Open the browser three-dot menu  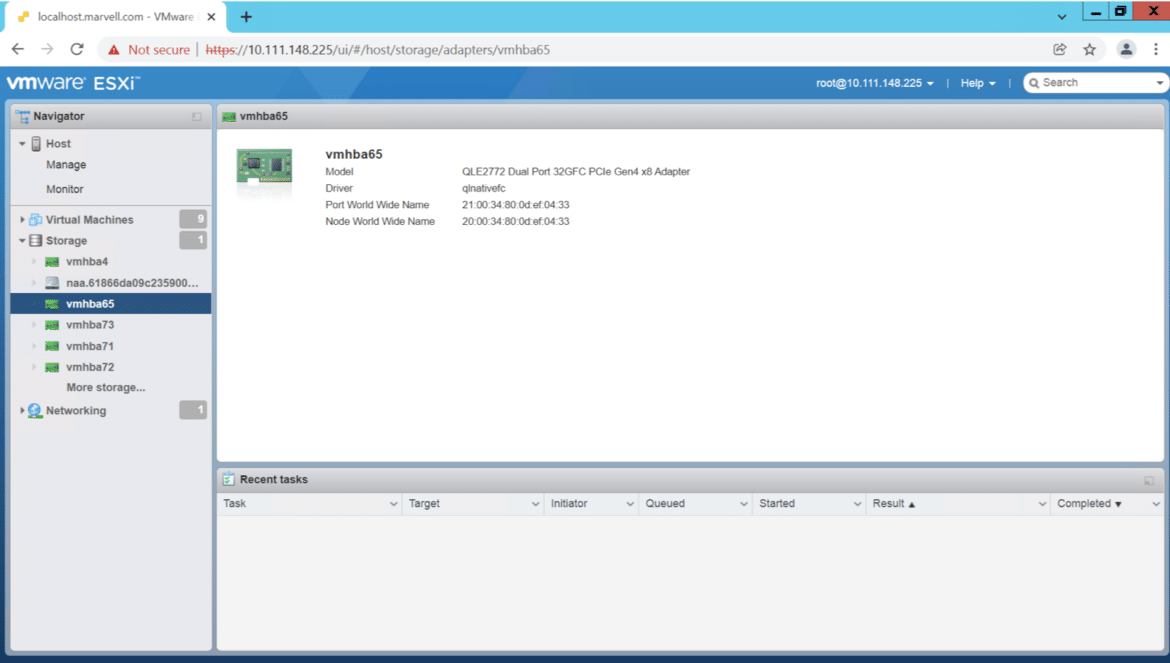pos(1156,49)
